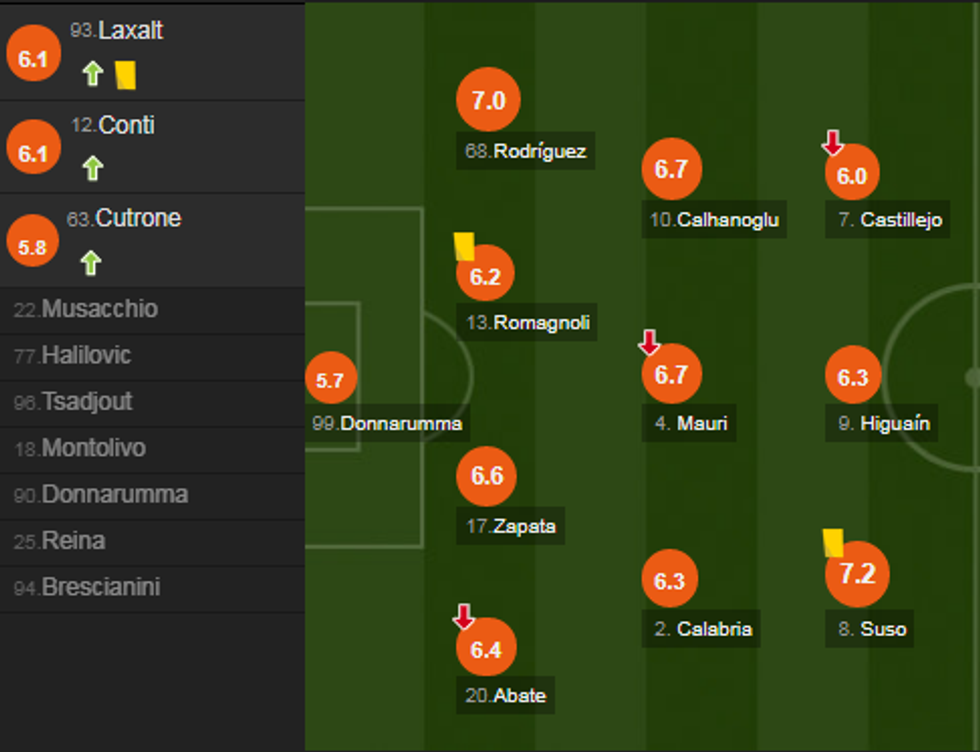The width and height of the screenshot is (980, 752).
Task: Click goalkeeper Donnarumma's 5.7 rating
Action: [330, 381]
